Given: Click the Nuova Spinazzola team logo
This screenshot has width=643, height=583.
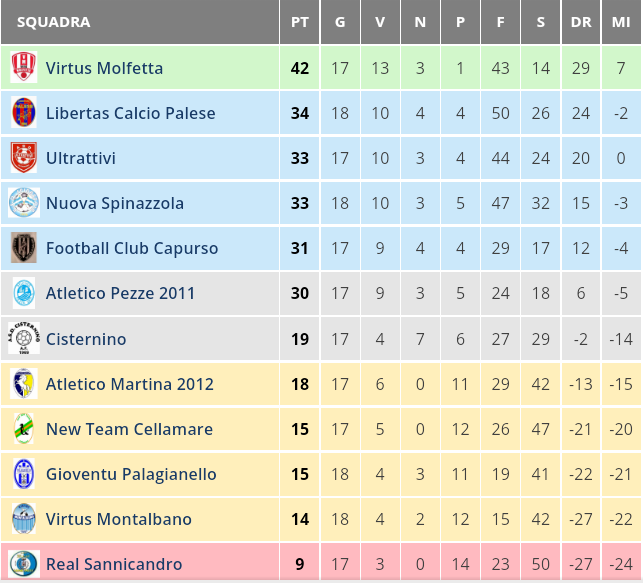Looking at the screenshot, I should pos(23,203).
